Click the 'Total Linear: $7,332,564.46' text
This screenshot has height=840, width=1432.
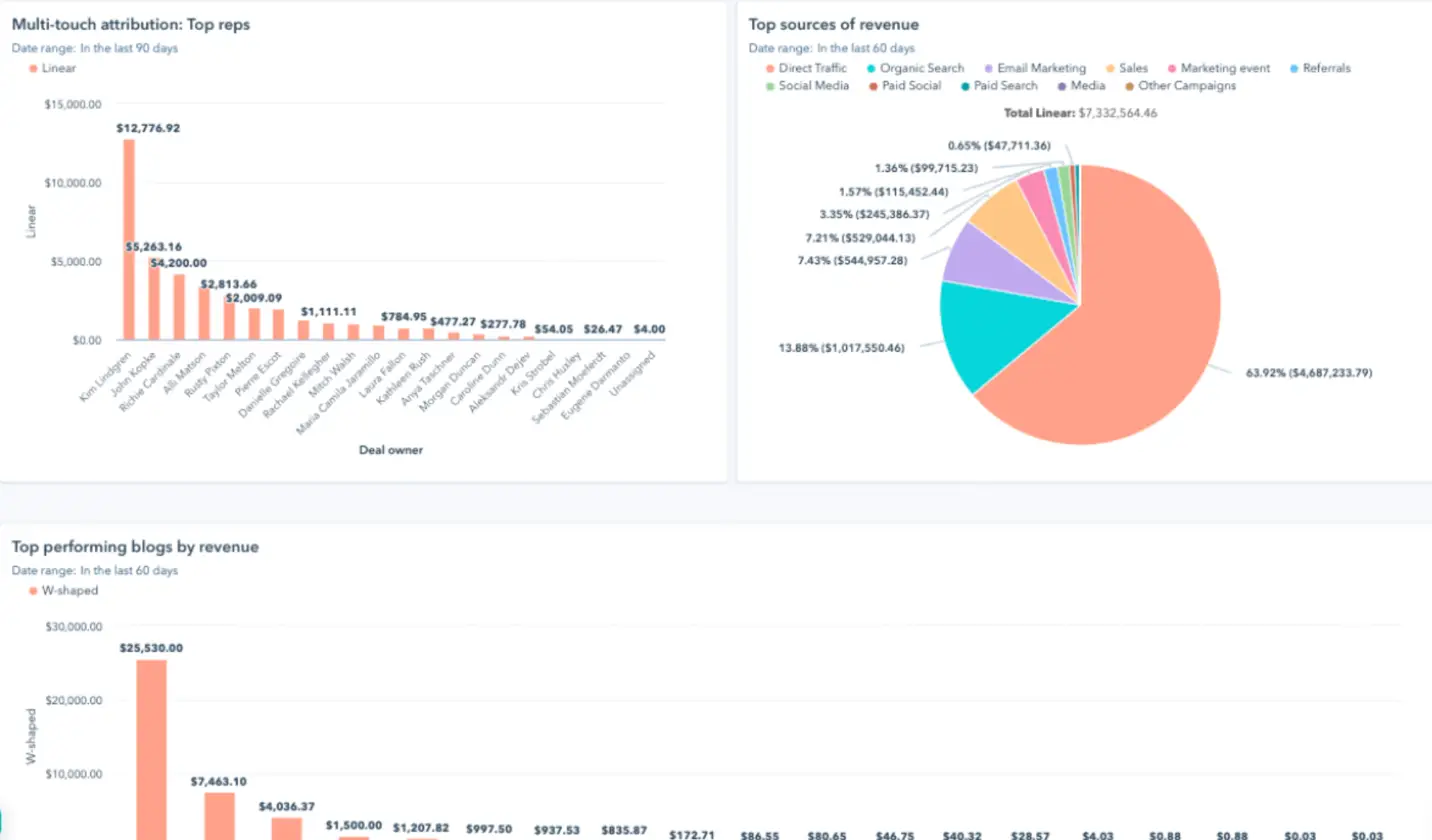1080,113
